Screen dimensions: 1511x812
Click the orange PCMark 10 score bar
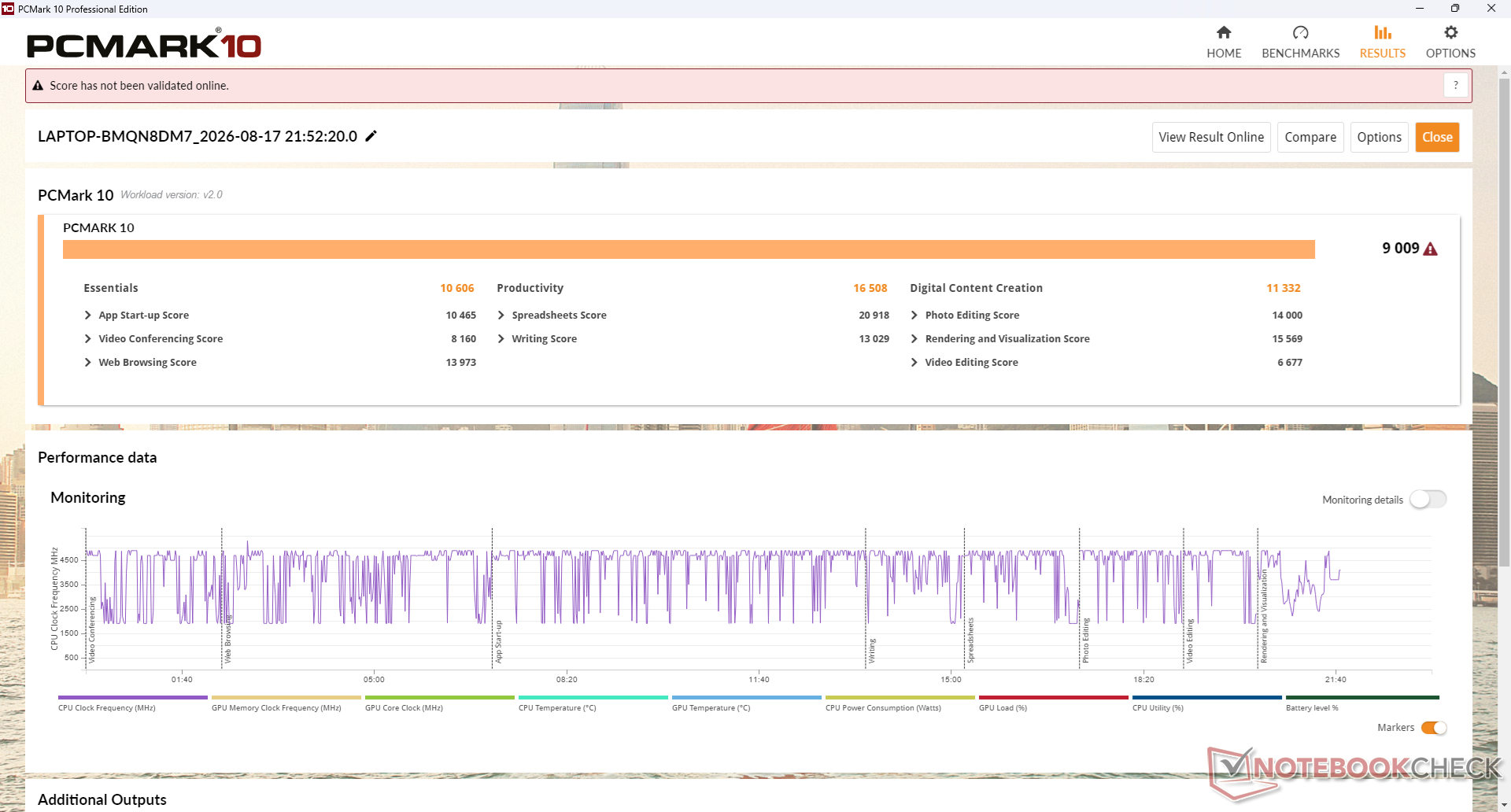coord(689,249)
